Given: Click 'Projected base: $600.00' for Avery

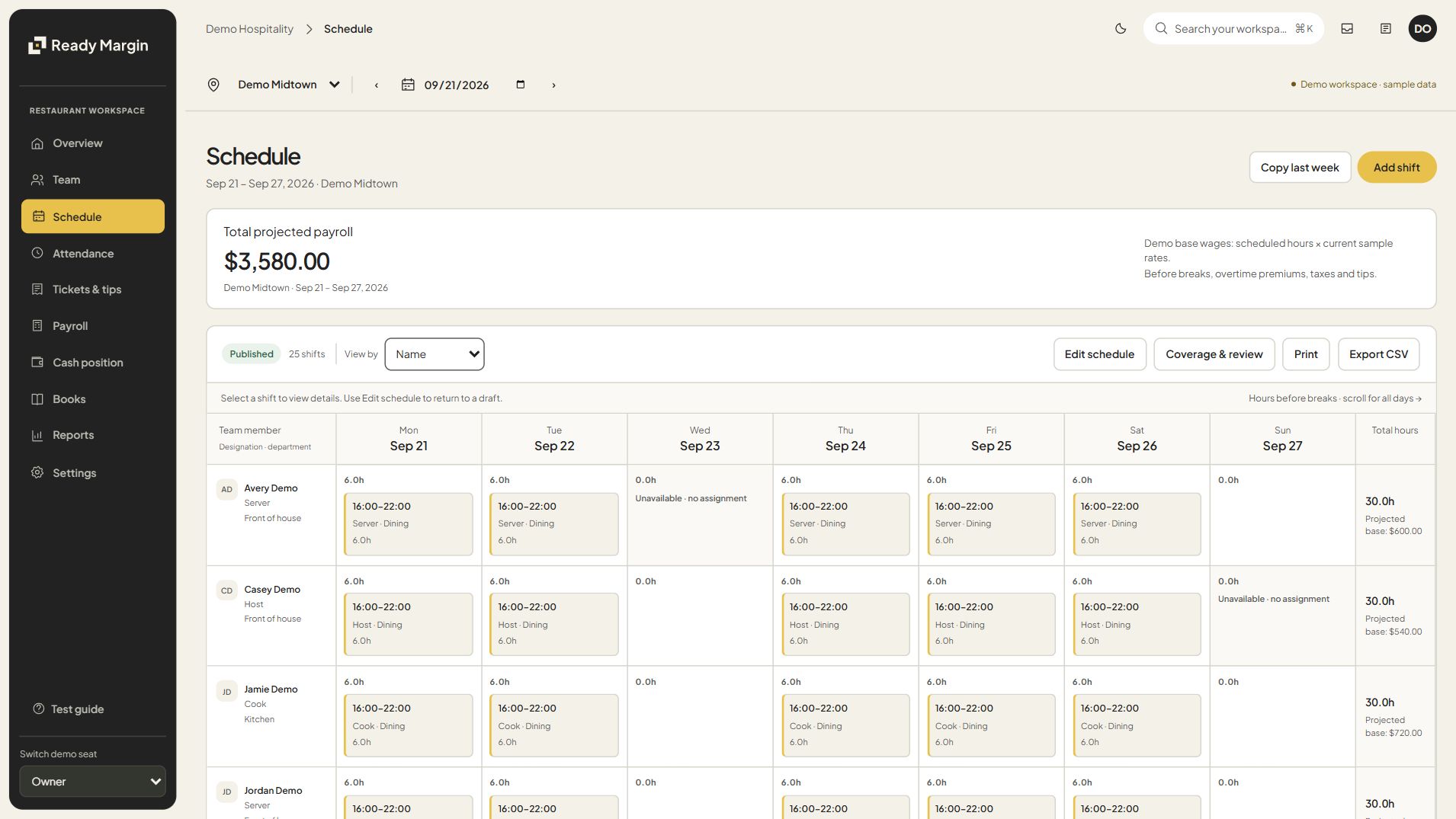Looking at the screenshot, I should (x=1393, y=525).
